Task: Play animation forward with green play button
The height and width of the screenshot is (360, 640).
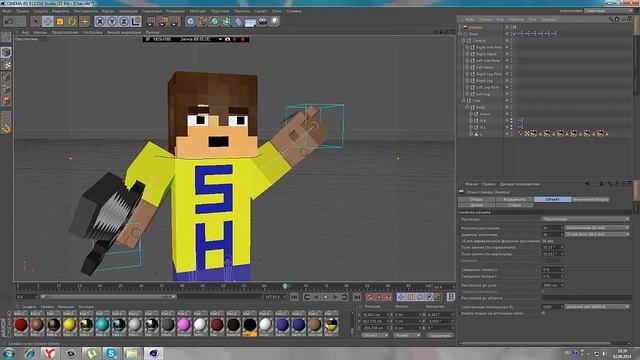Action: 325,297
